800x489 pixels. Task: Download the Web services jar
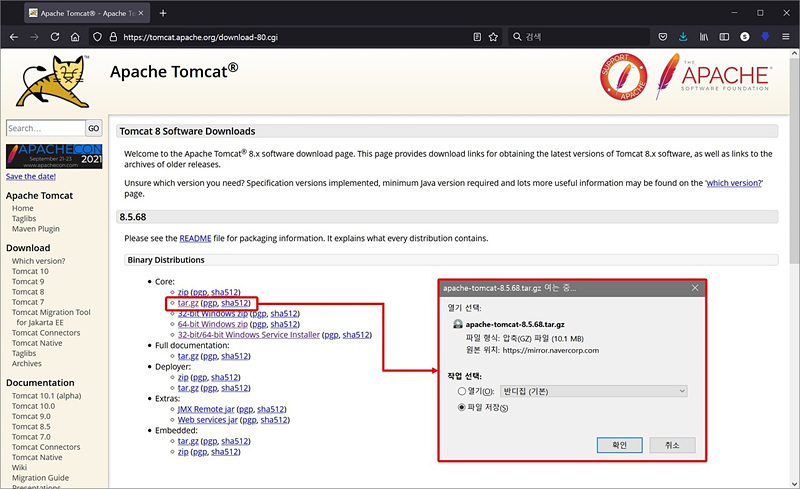pyautogui.click(x=208, y=420)
